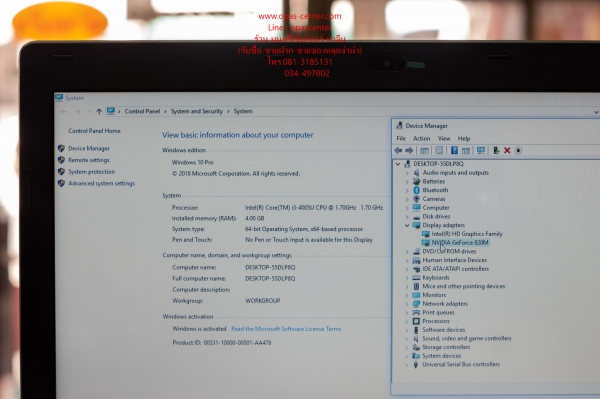
Task: Click the update driver icon with green arrow
Action: click(496, 150)
